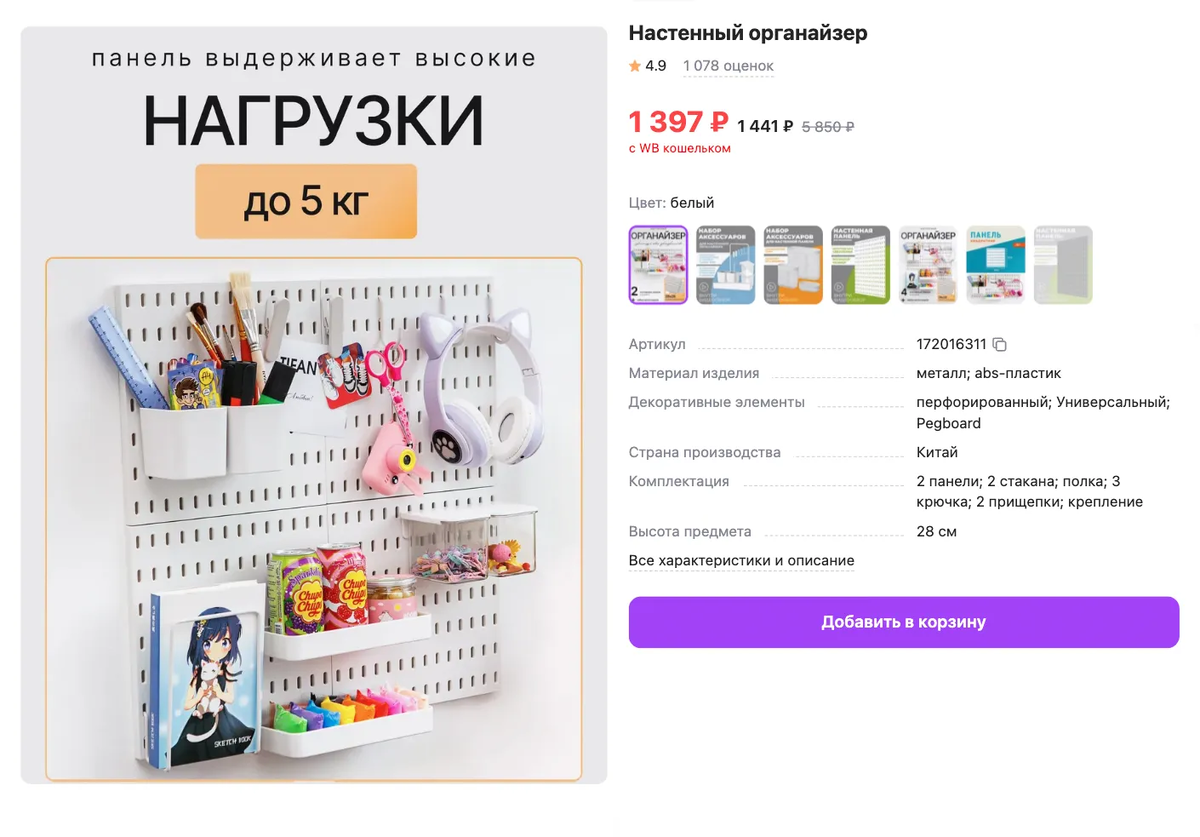Image resolution: width=1200 pixels, height=837 pixels.
Task: Click the Настенный органайзер product title
Action: coord(748,33)
